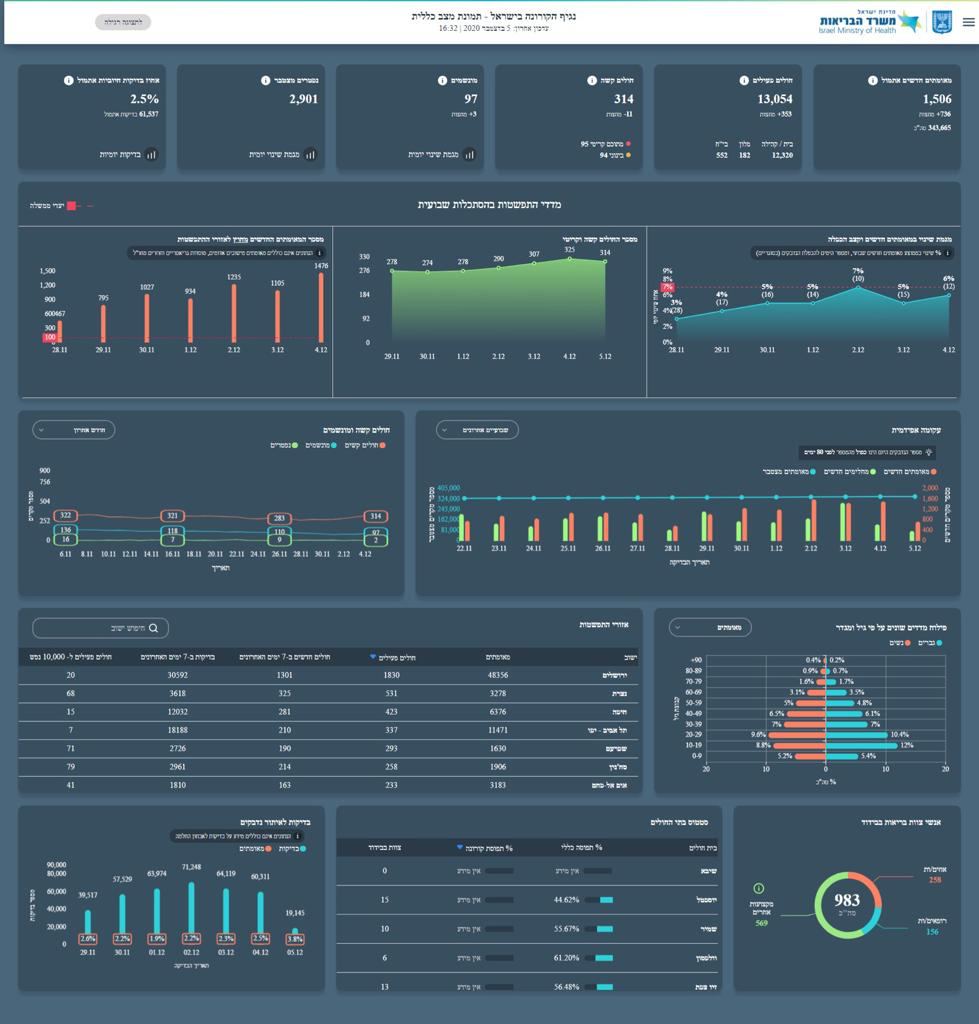Click the Jerusalem row showing 48356 verified
Image resolution: width=979 pixels, height=1024 pixels.
328,675
